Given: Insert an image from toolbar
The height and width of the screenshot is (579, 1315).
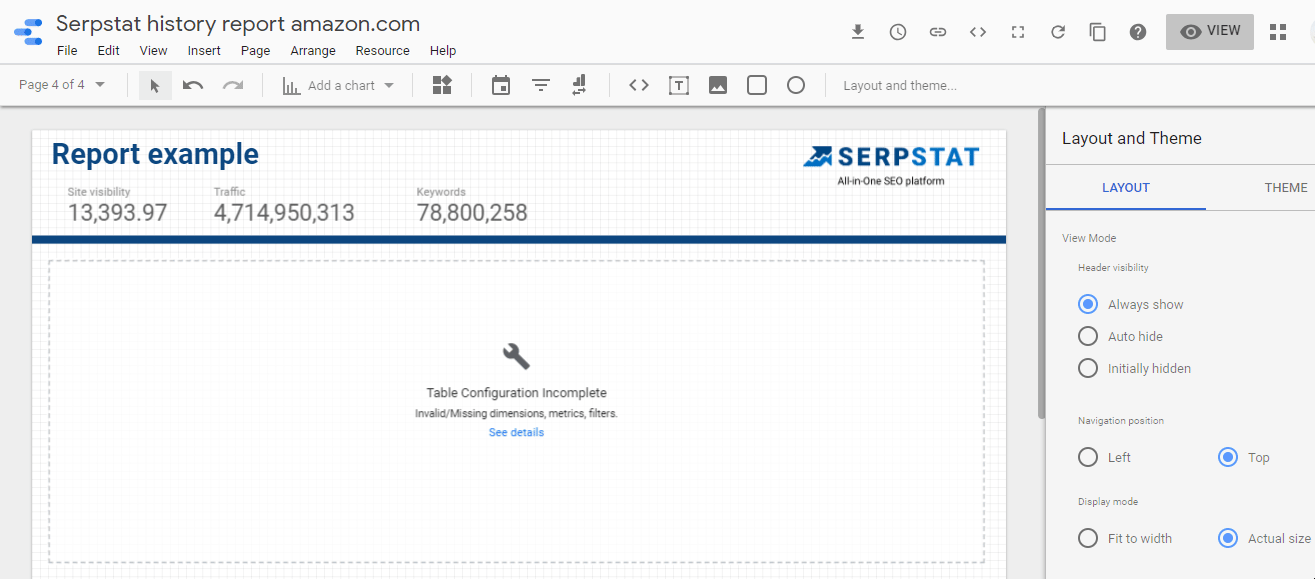Looking at the screenshot, I should [718, 85].
